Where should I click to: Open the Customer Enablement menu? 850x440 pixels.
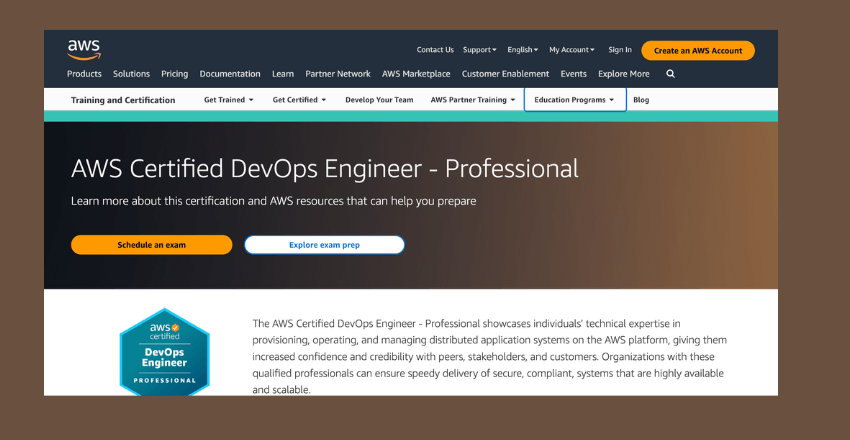pyautogui.click(x=505, y=74)
